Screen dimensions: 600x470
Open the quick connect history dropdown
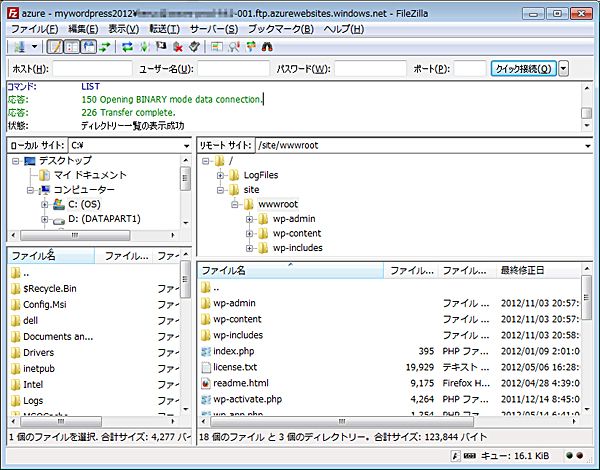click(x=563, y=69)
